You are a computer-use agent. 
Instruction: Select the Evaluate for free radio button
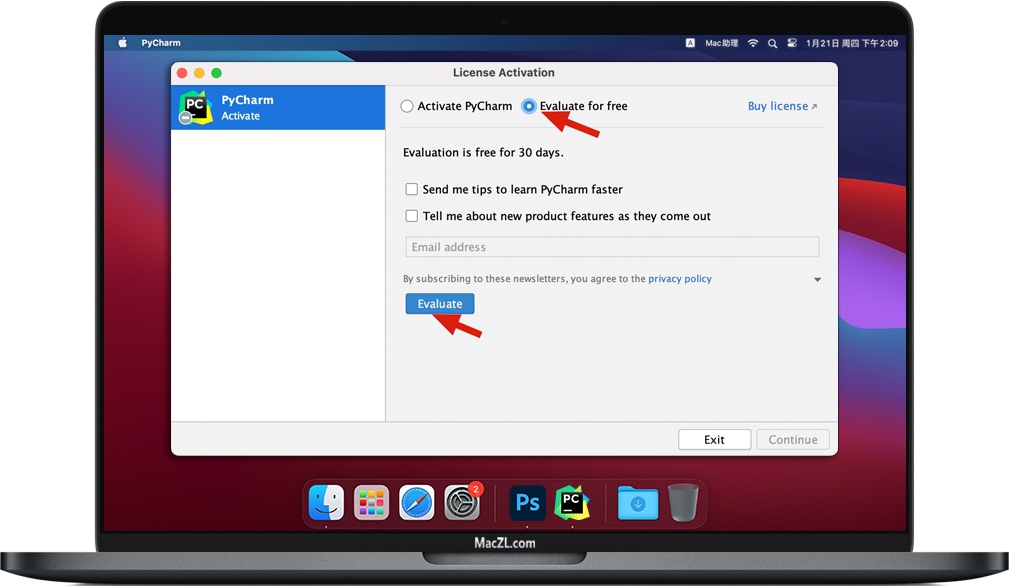528,106
